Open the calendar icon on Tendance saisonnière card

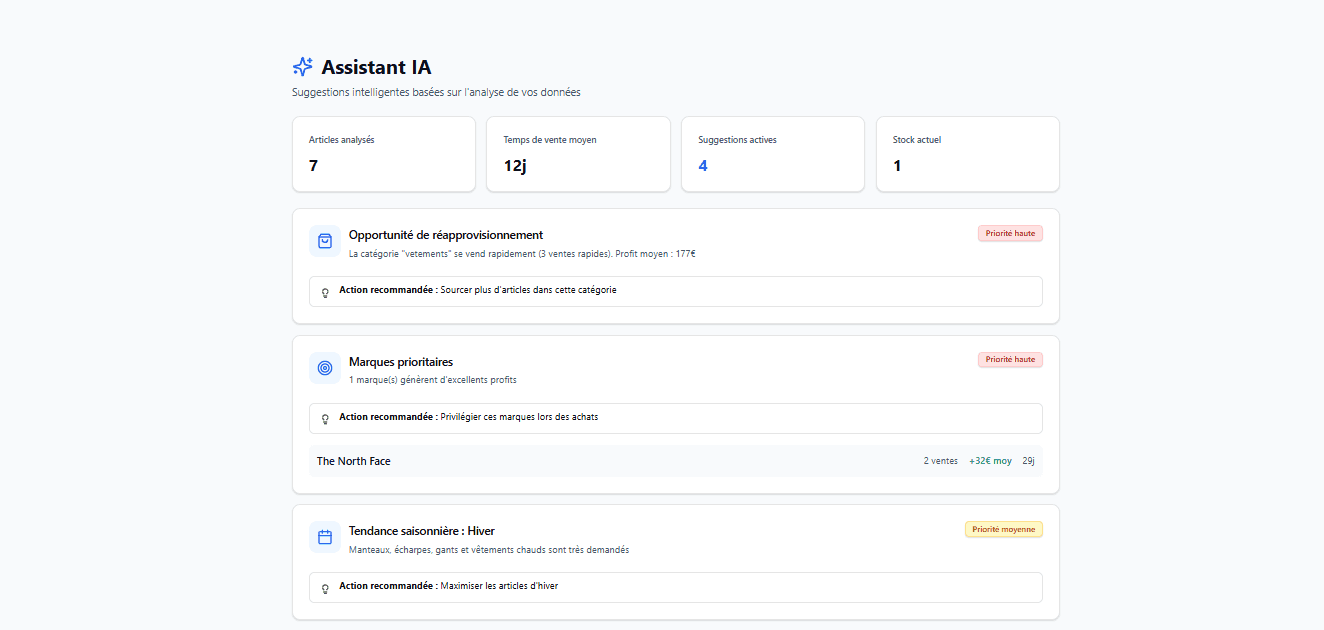[x=324, y=536]
